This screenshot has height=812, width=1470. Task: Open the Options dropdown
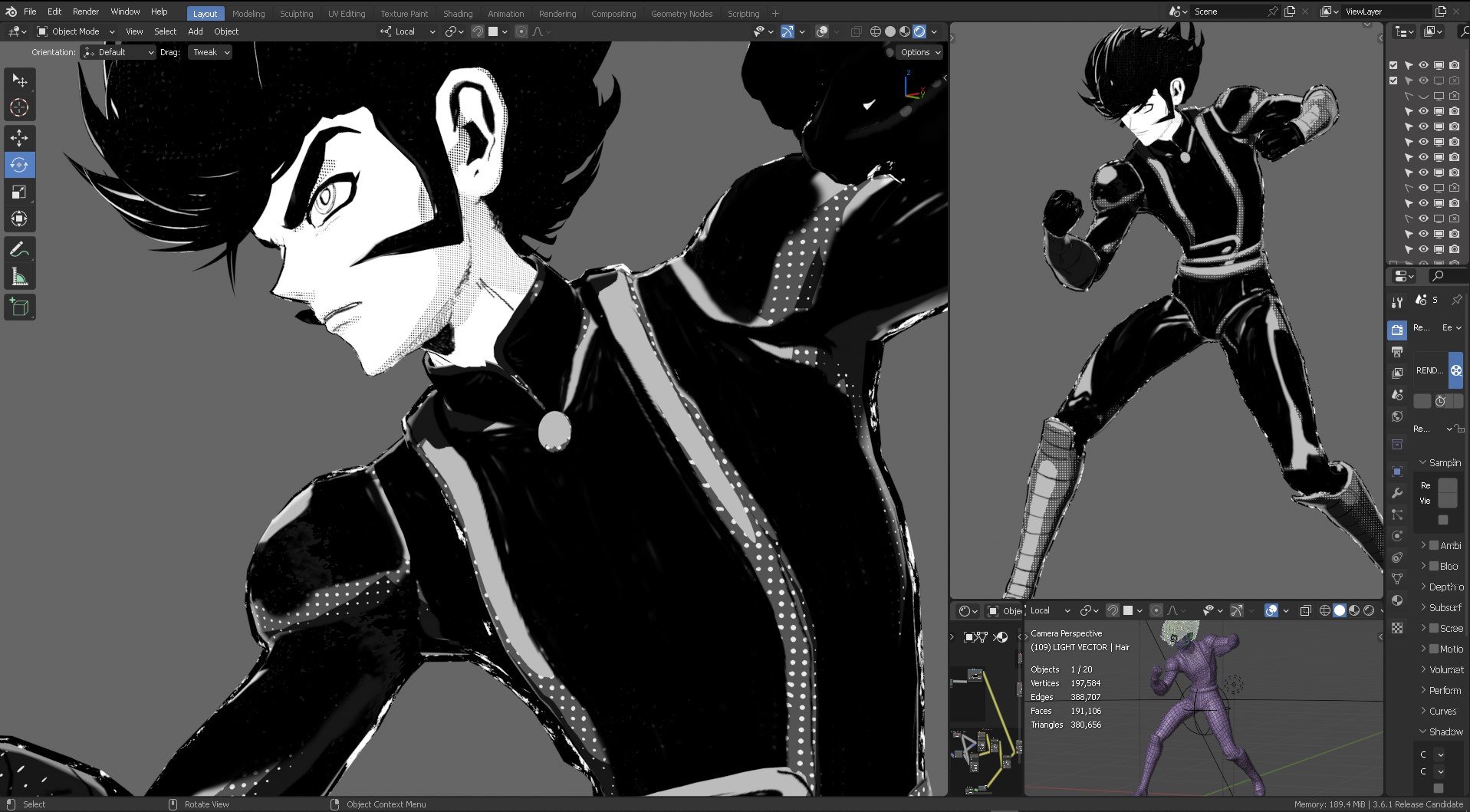pyautogui.click(x=919, y=52)
